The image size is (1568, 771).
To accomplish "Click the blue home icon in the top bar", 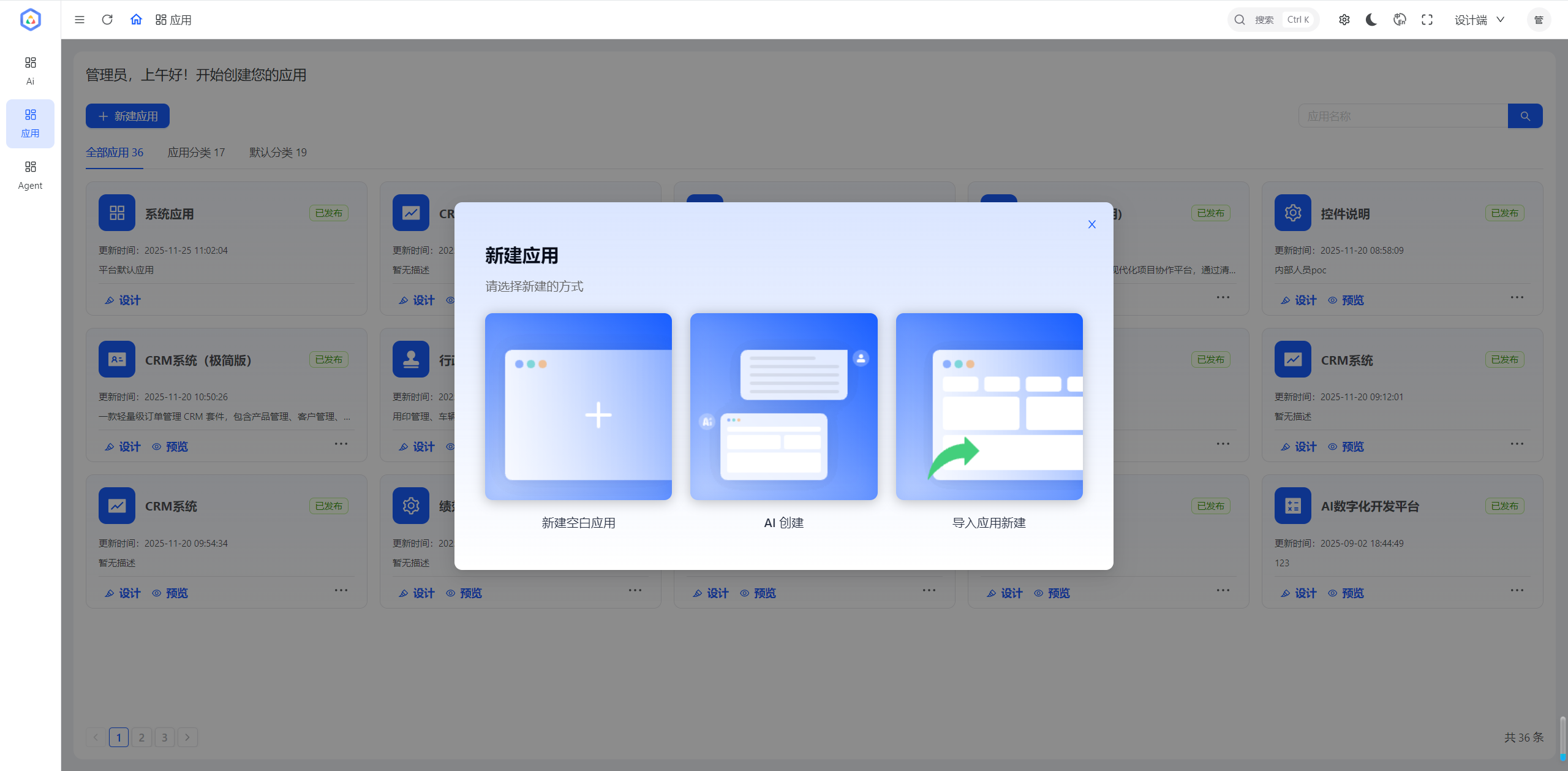I will tap(136, 19).
